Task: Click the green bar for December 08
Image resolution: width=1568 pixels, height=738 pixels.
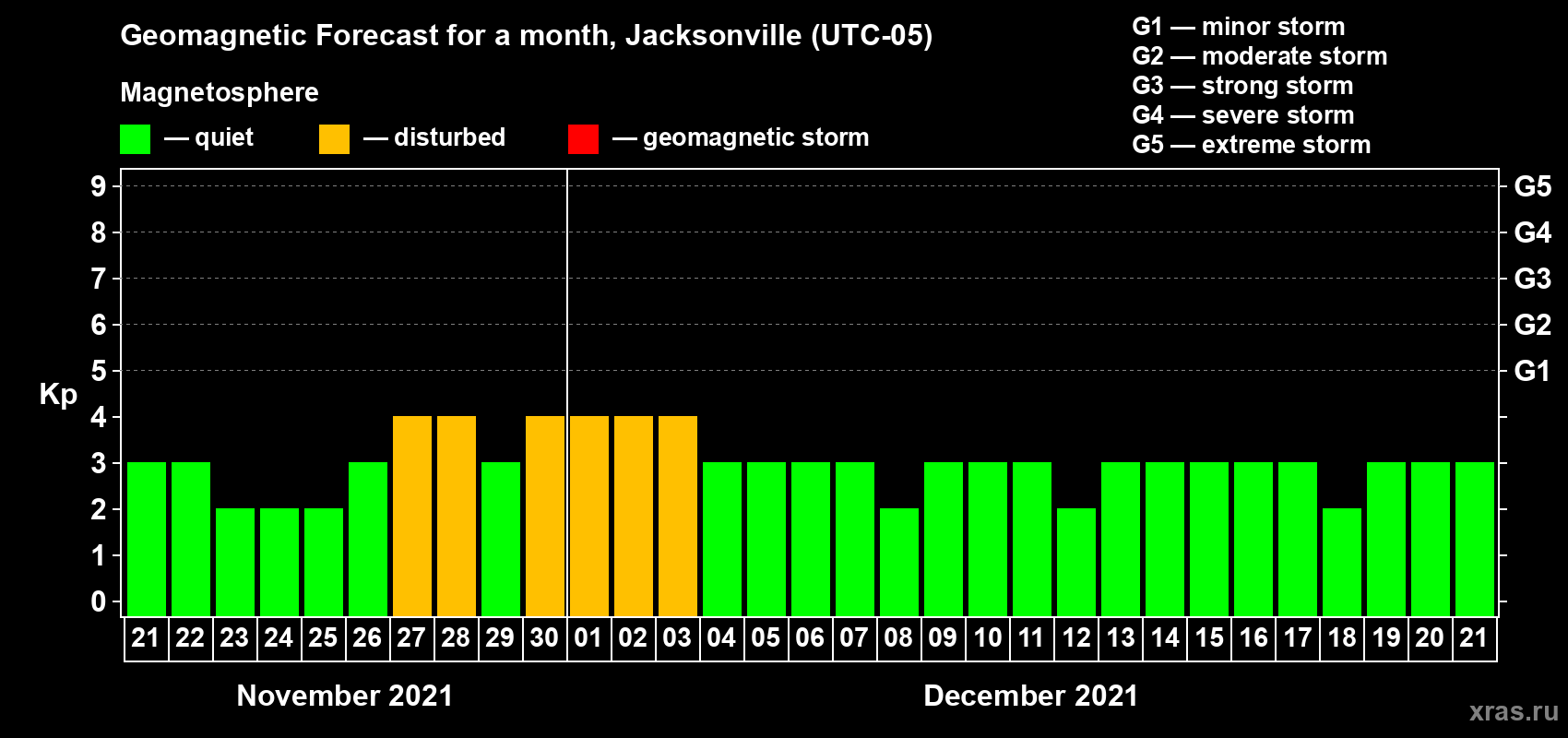Action: pos(899,562)
